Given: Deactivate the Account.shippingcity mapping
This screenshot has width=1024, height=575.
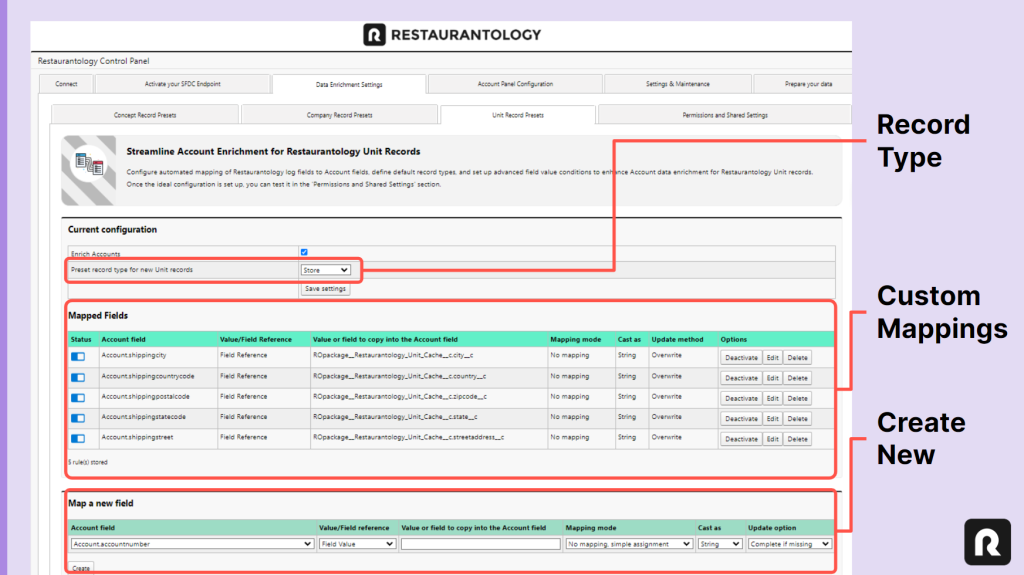Looking at the screenshot, I should tap(741, 357).
